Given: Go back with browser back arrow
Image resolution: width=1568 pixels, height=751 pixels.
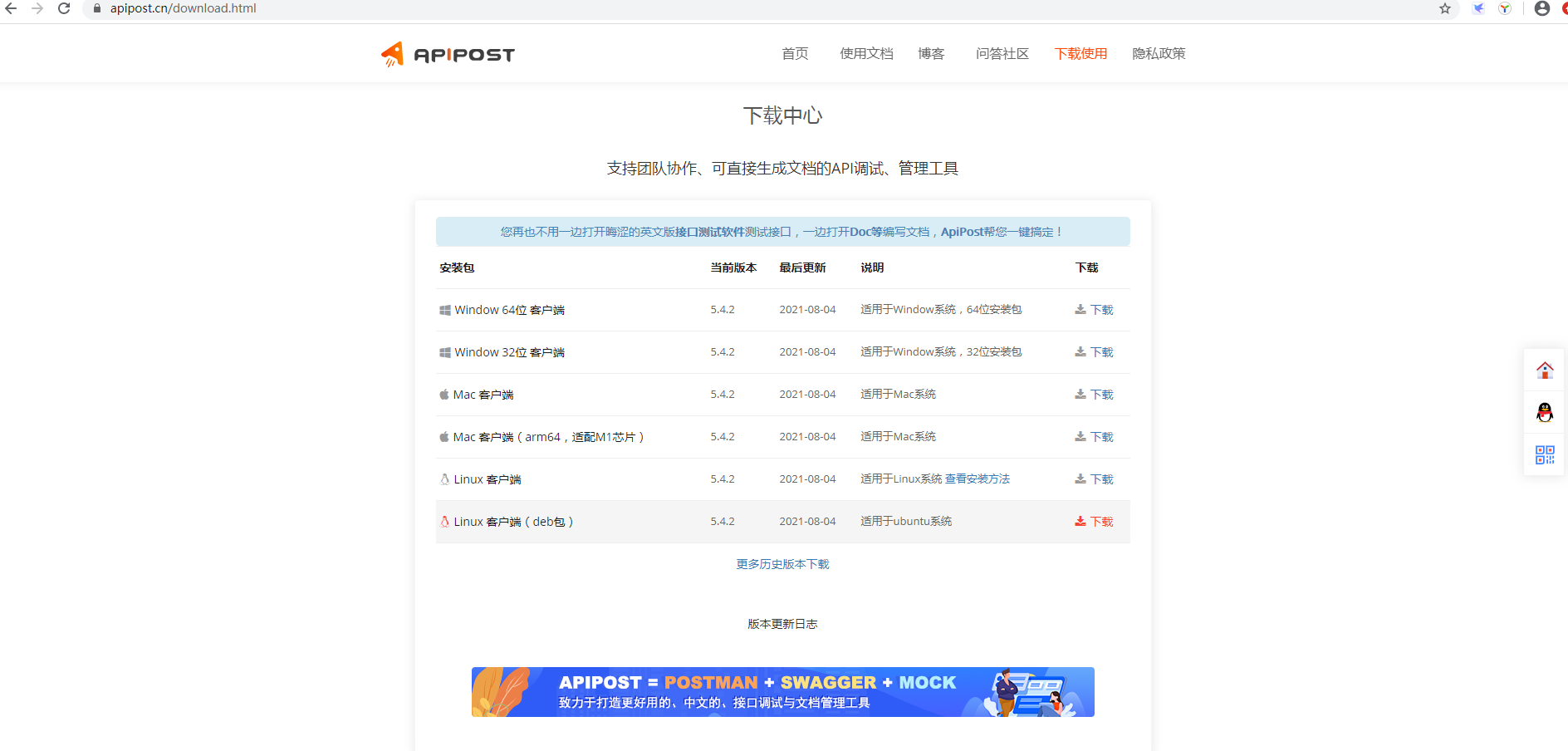Looking at the screenshot, I should click(11, 8).
